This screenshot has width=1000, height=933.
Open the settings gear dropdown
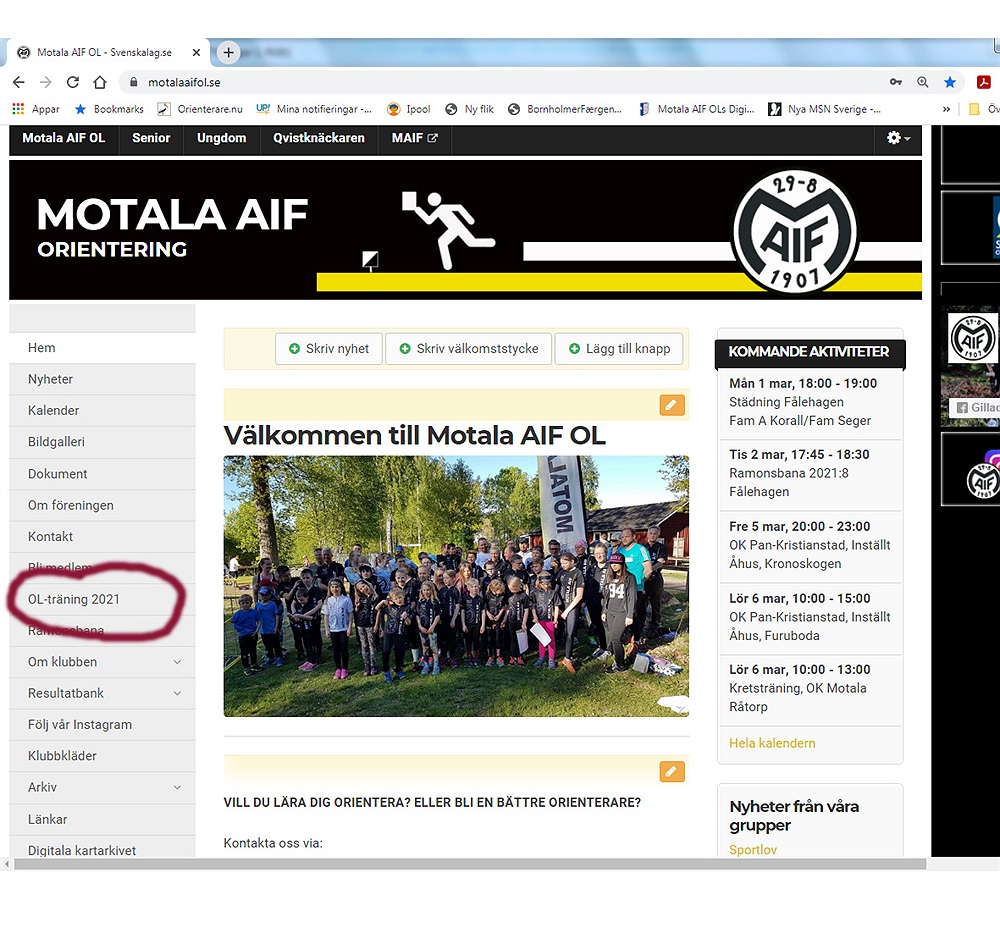pos(898,138)
